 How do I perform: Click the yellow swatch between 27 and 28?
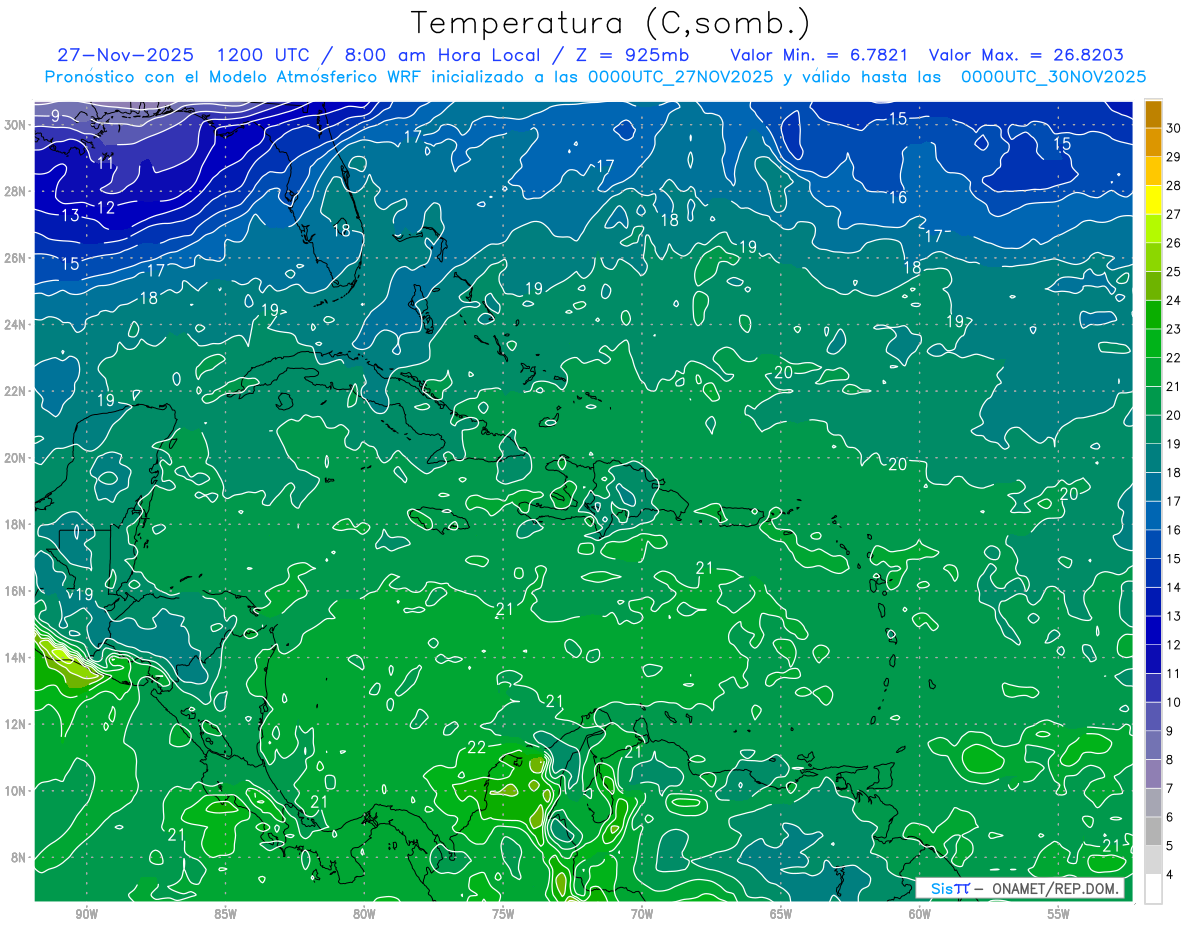coord(1153,199)
